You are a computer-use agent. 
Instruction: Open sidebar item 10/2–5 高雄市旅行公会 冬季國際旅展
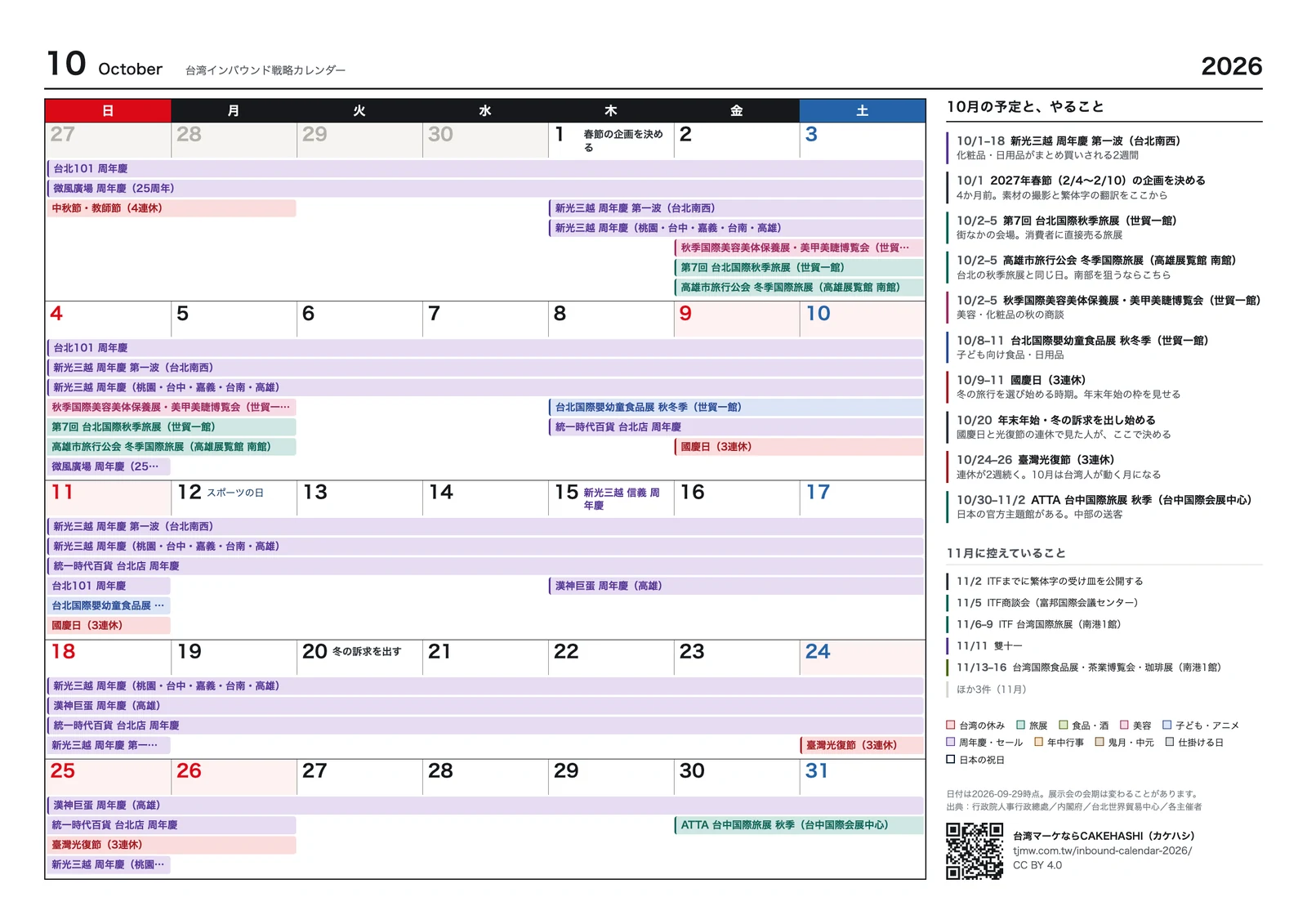pyautogui.click(x=1104, y=268)
